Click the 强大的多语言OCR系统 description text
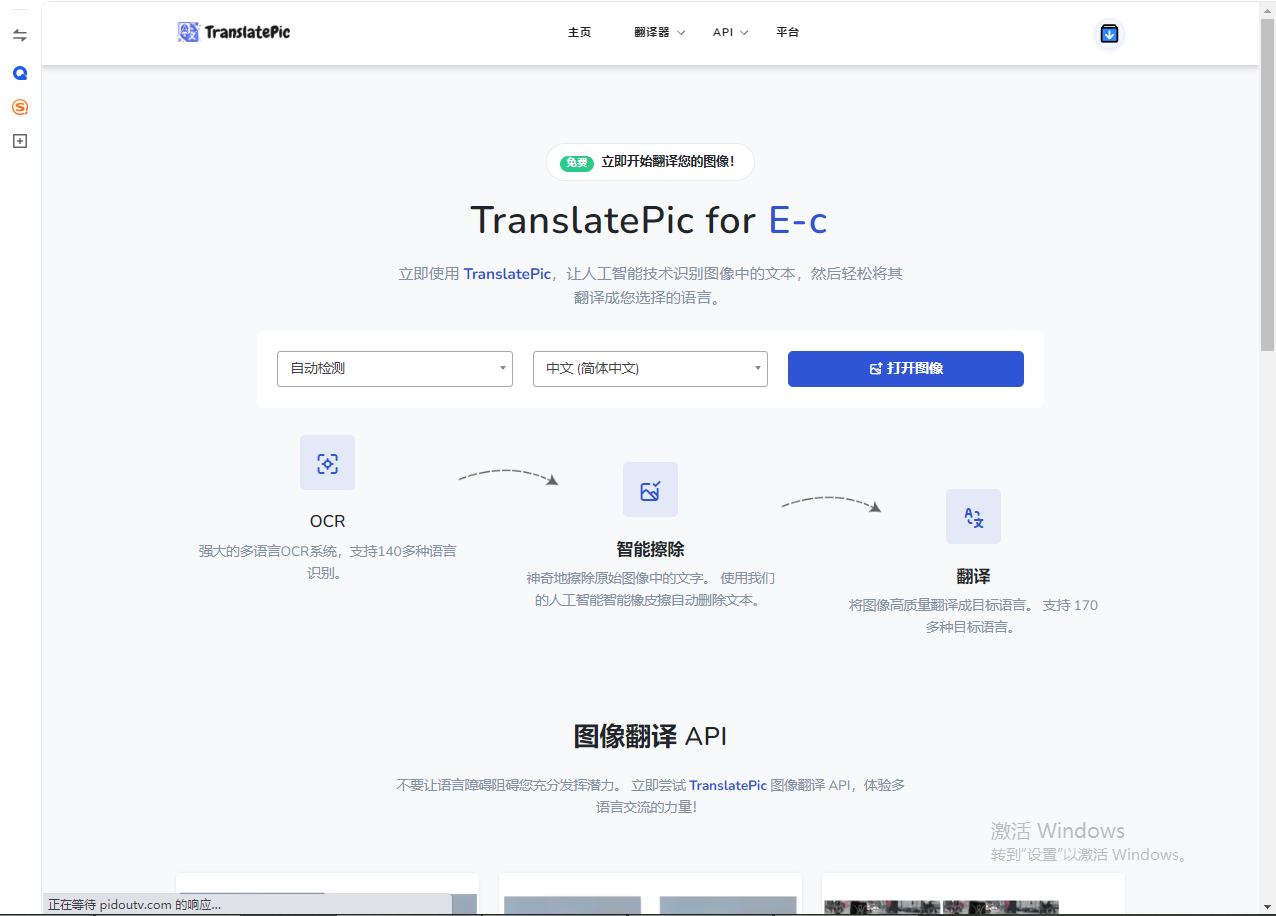The image size is (1276, 916). click(x=327, y=562)
